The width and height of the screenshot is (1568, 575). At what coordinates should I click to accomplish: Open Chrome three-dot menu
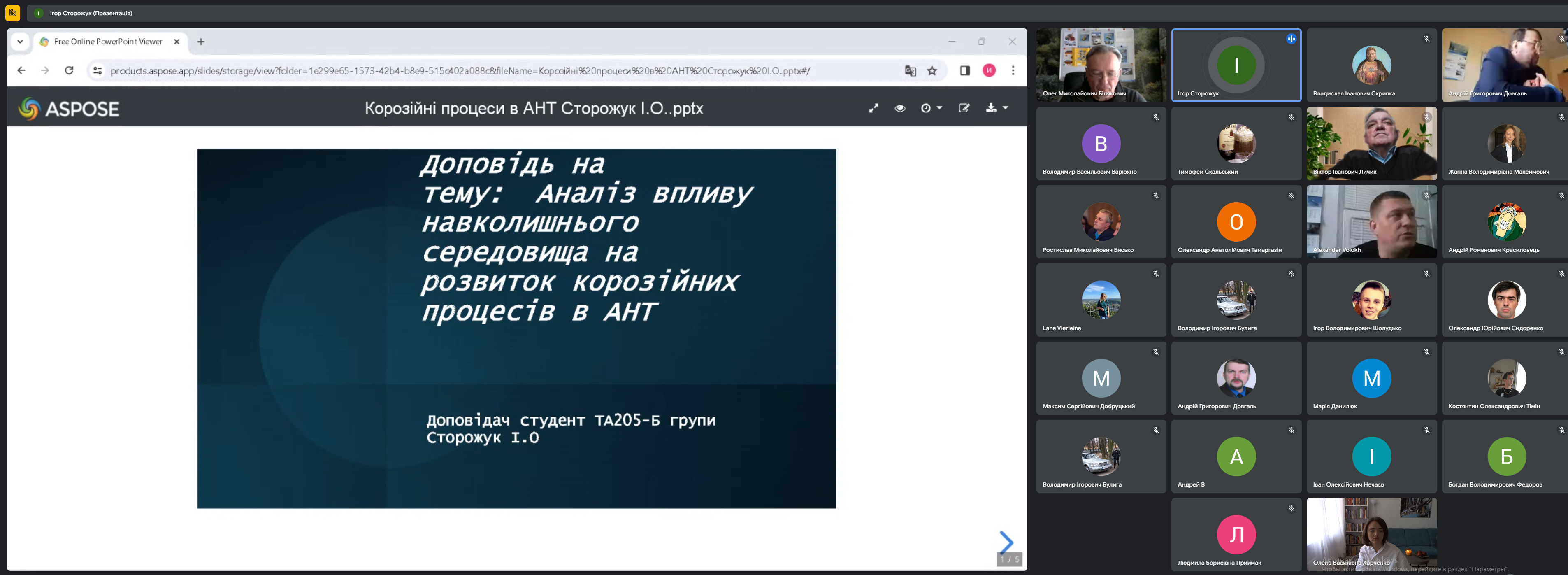(x=1013, y=71)
